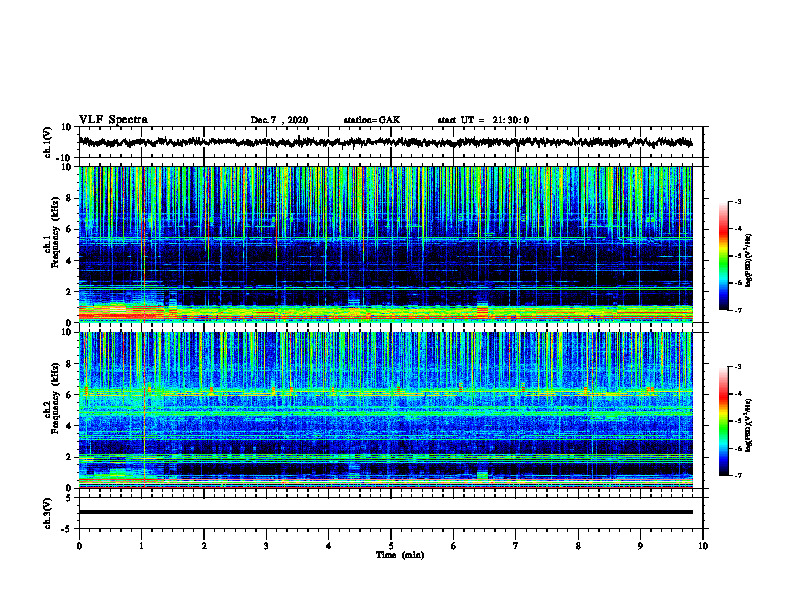
Task: Click the "4" kHz tick on ch.2 frequency axis
Action: 70,426
